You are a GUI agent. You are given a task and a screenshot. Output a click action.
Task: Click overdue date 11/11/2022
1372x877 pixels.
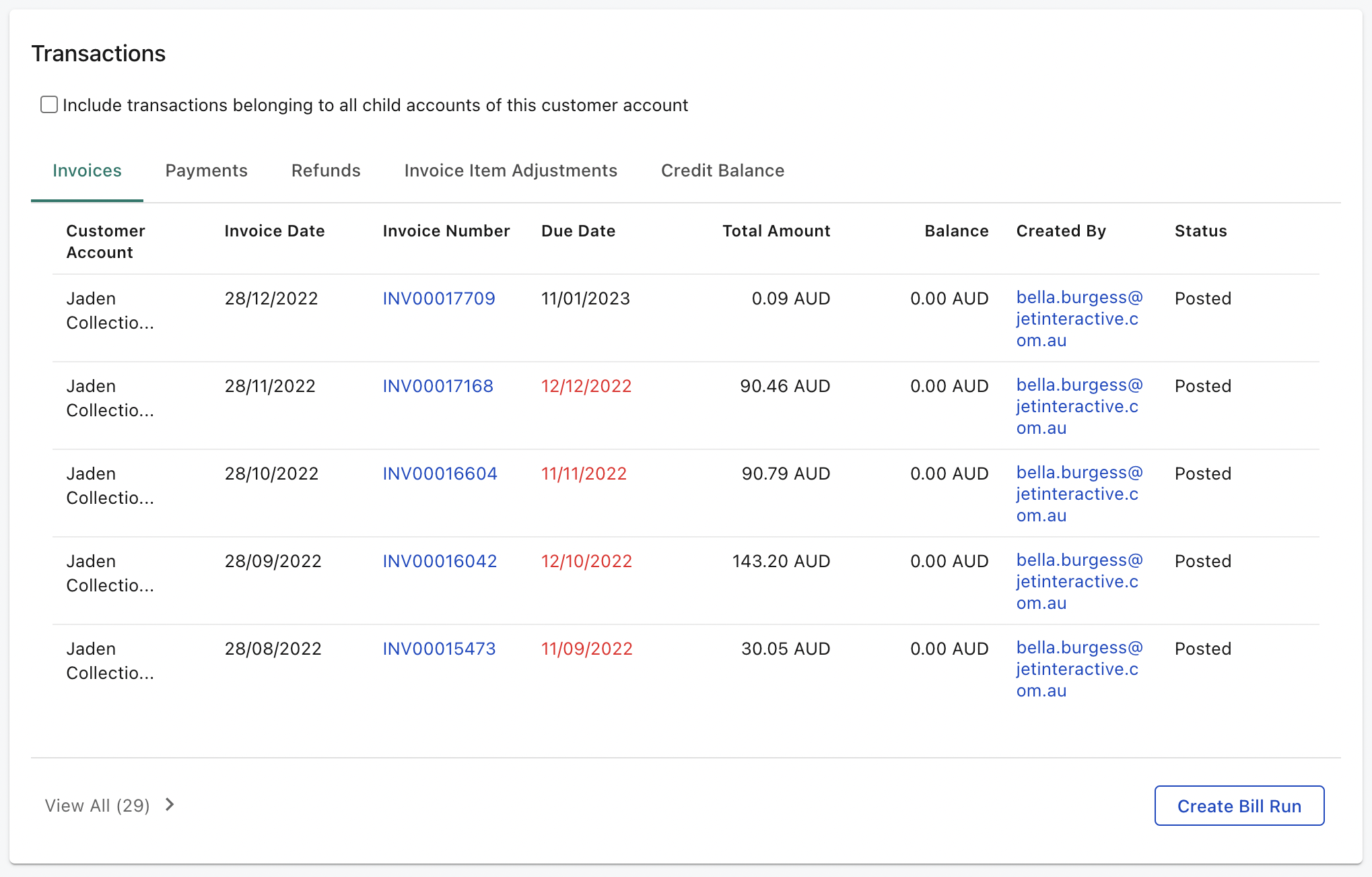pyautogui.click(x=584, y=474)
